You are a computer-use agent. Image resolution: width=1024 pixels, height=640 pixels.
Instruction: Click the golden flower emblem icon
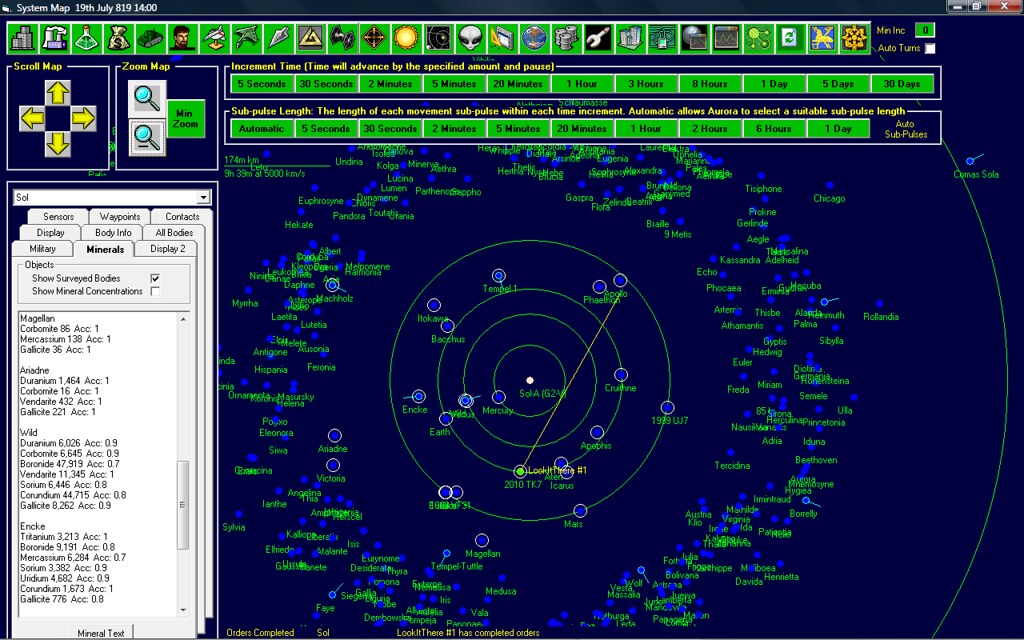(x=854, y=38)
